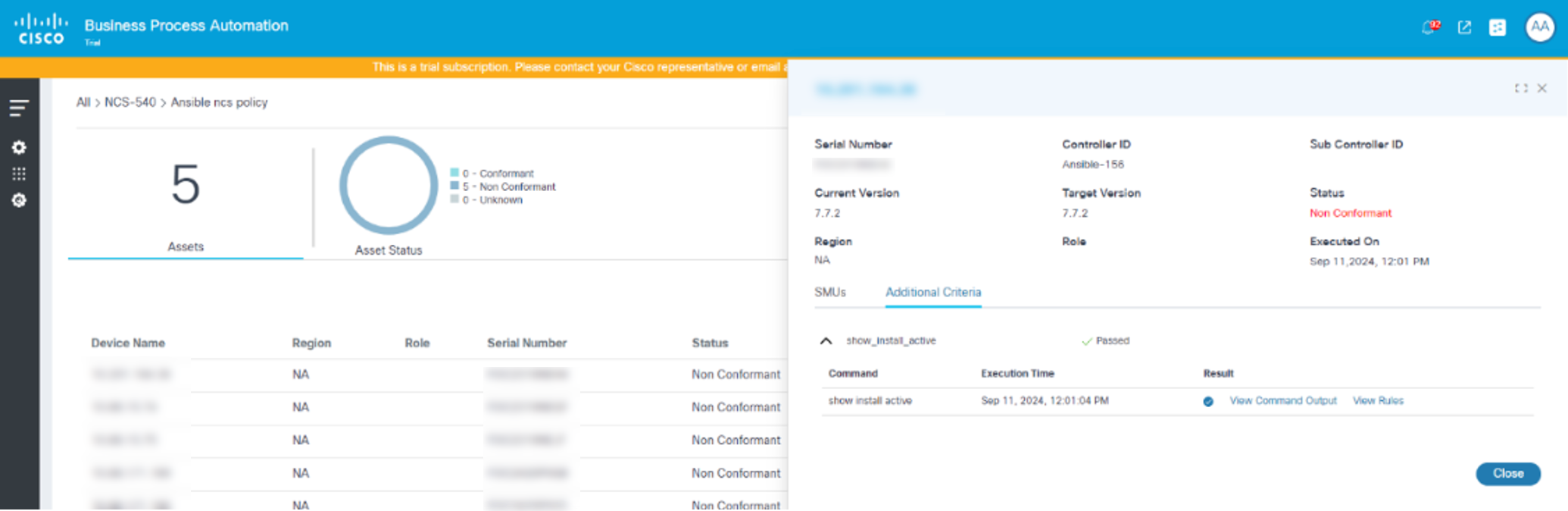This screenshot has width=1568, height=511.
Task: Click the Cisco logo
Action: click(x=41, y=29)
